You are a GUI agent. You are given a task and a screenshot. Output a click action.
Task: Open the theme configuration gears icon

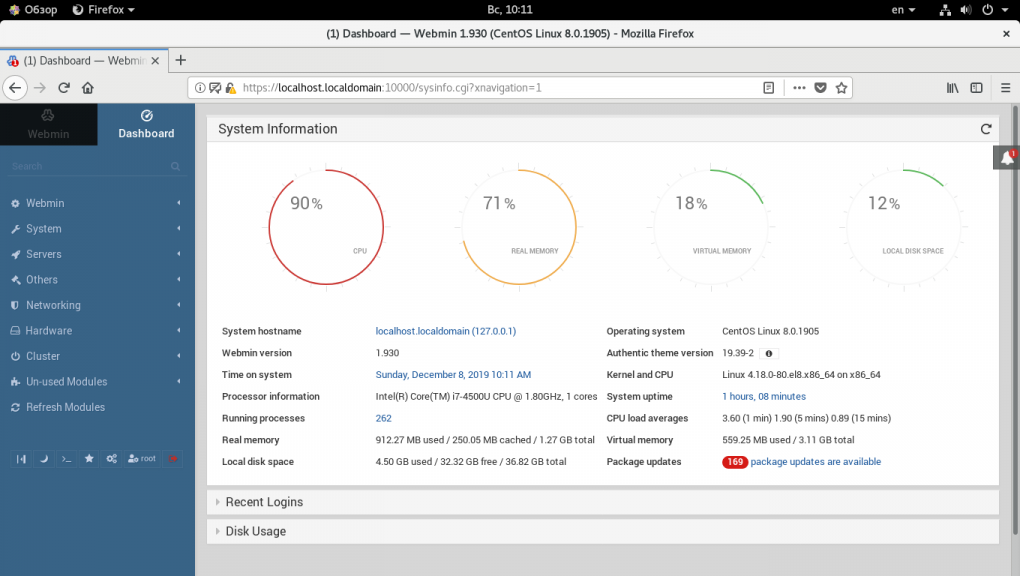click(111, 458)
